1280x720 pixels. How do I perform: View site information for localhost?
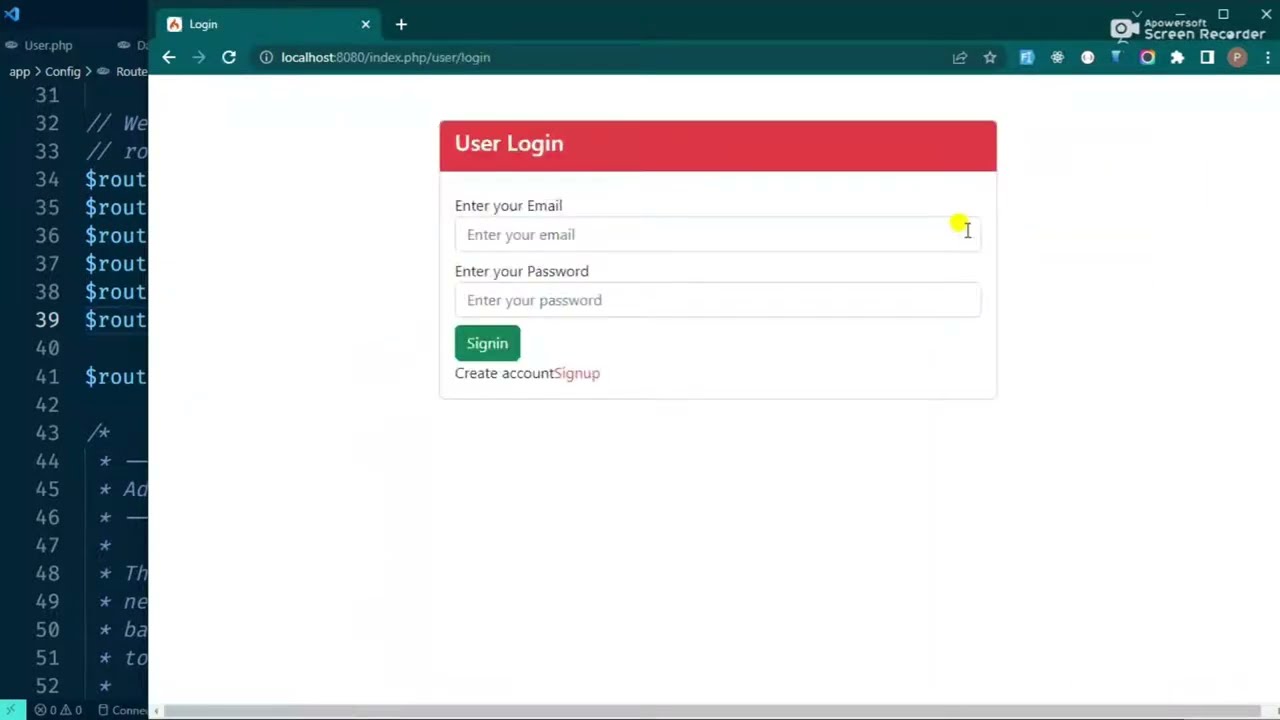(266, 57)
